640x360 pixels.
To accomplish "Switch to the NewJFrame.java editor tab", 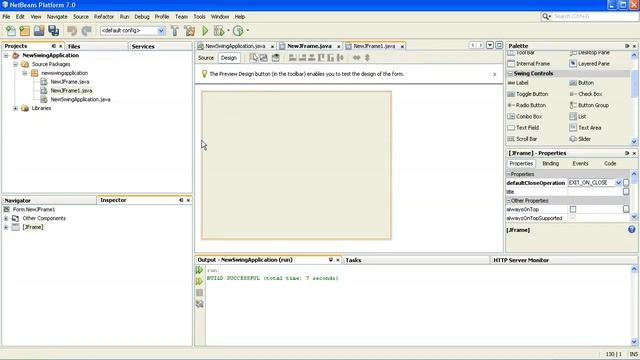I will [x=309, y=46].
